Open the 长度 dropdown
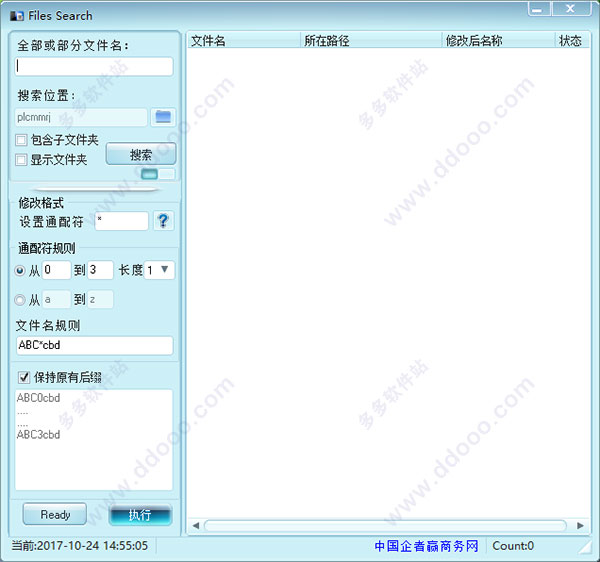The width and height of the screenshot is (600, 562). click(160, 270)
